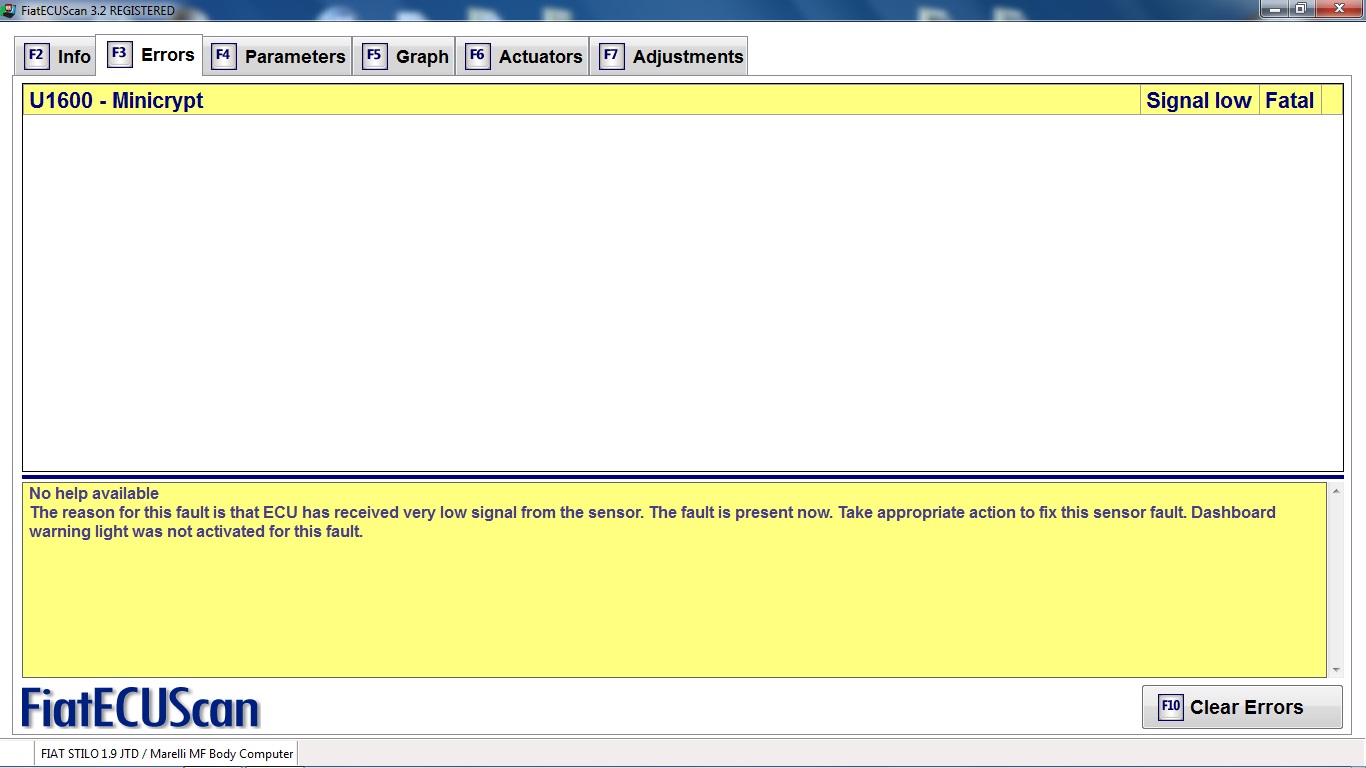Click the F4 key icon on Parameters tab
1366x768 pixels.
[x=223, y=56]
